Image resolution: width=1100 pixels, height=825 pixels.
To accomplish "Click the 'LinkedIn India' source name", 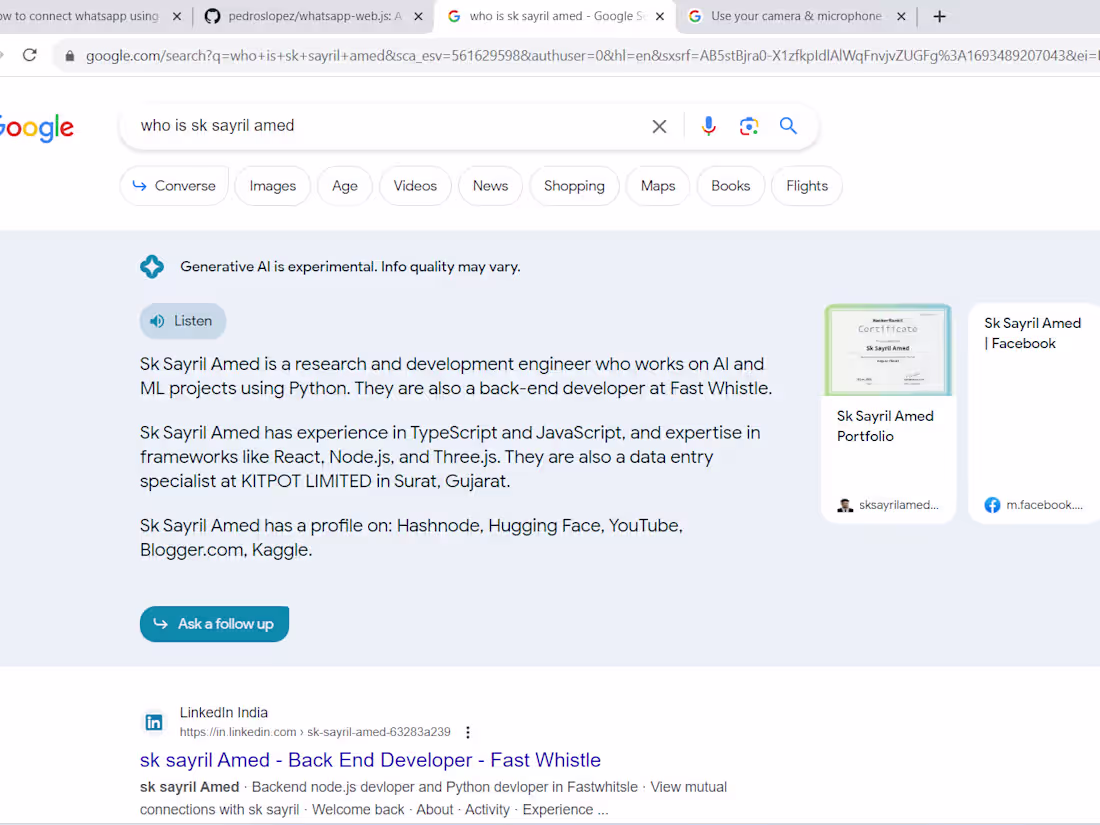I will click(x=224, y=712).
